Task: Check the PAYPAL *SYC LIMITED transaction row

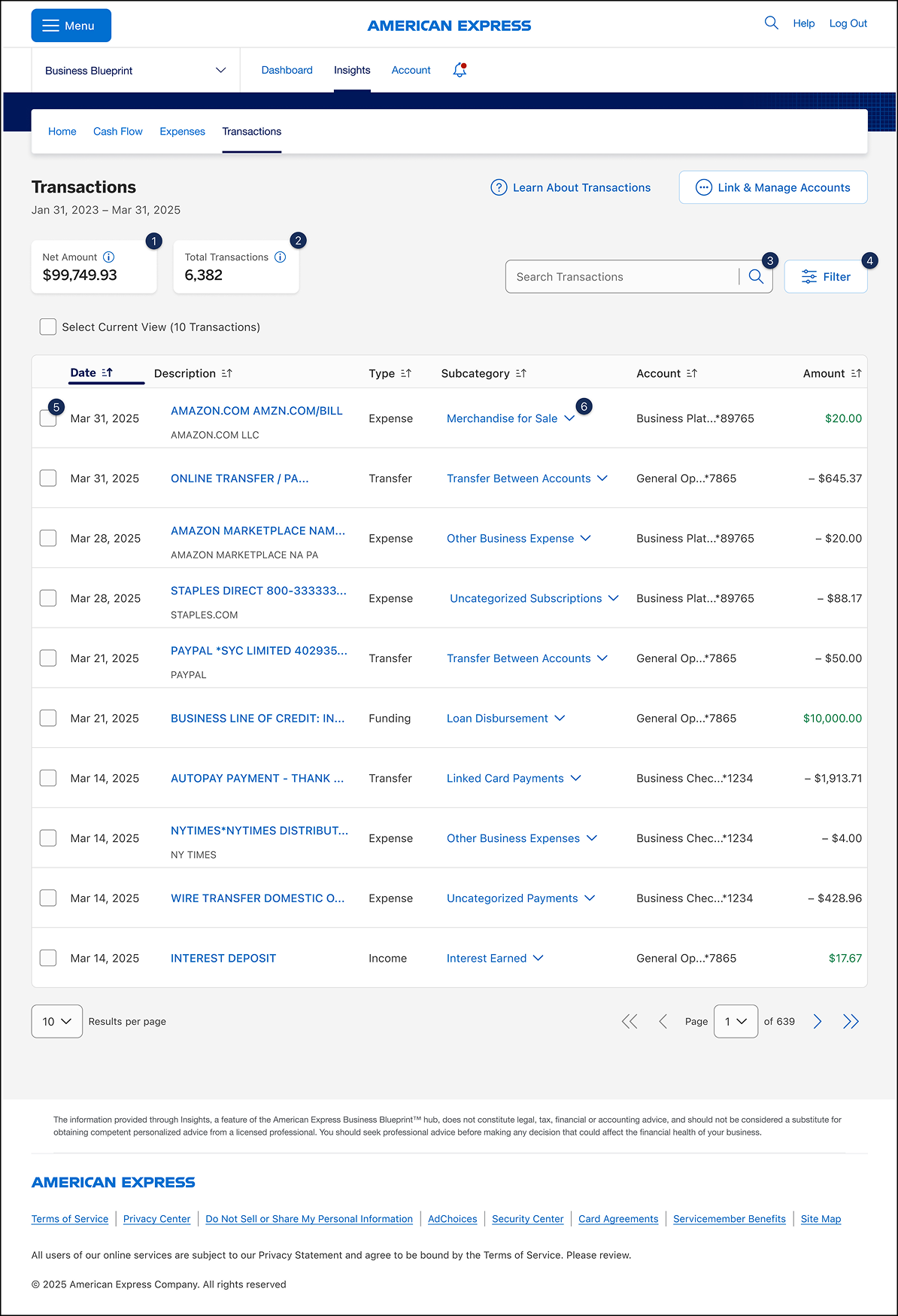Action: pos(48,658)
